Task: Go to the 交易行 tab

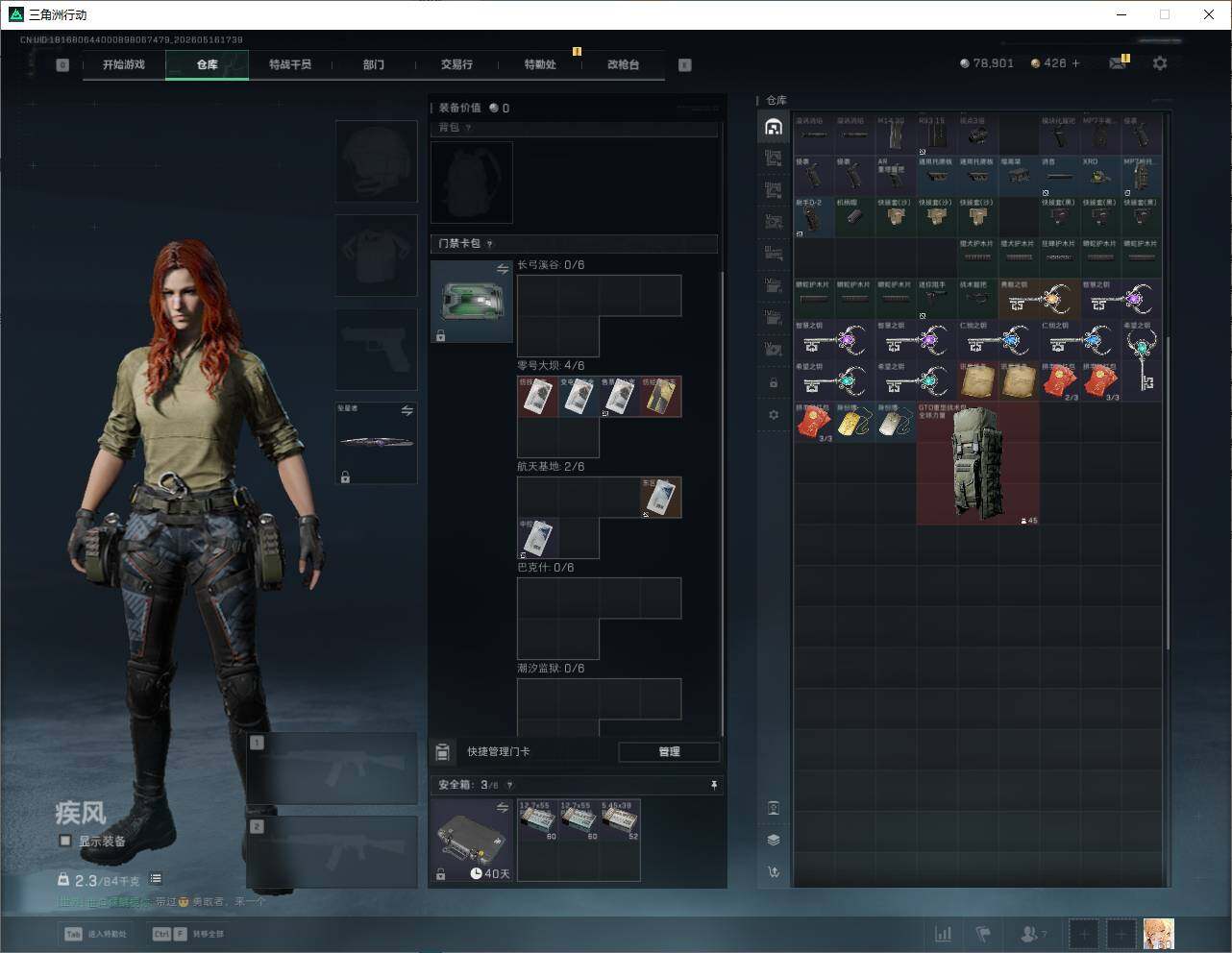Action: click(456, 64)
